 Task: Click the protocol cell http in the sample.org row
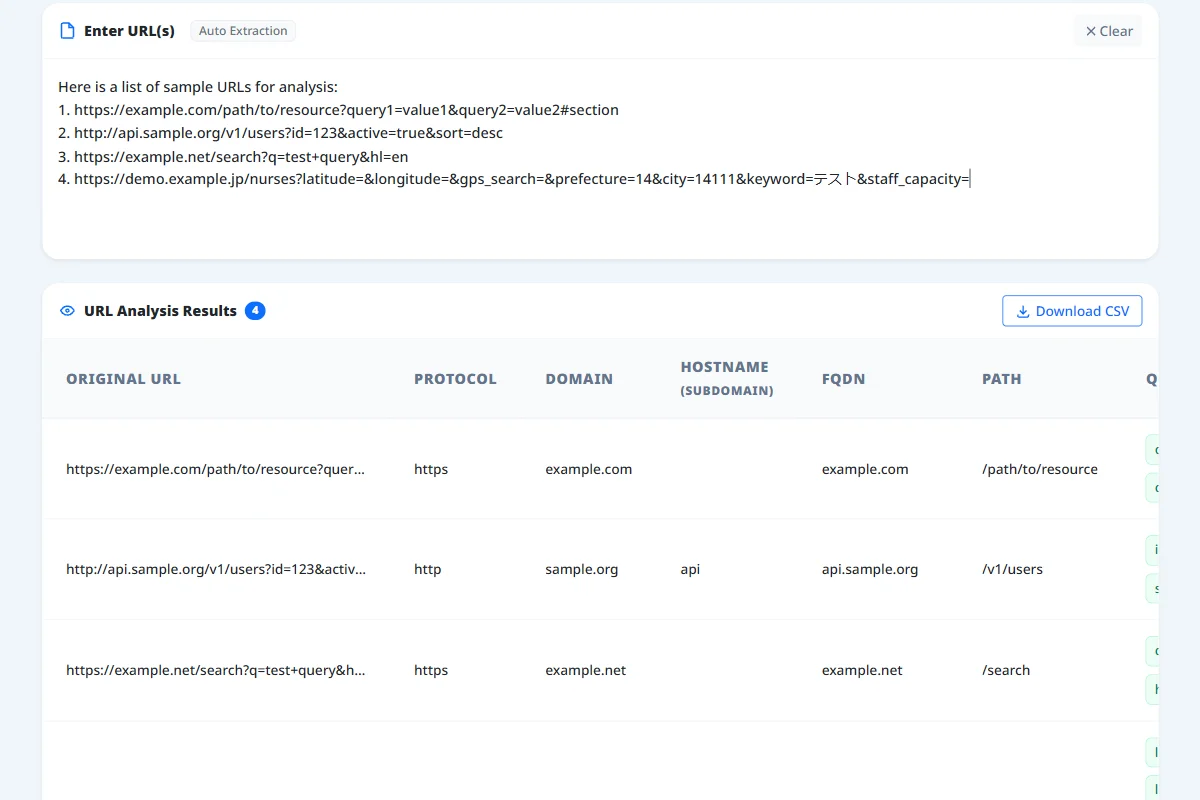click(x=427, y=569)
